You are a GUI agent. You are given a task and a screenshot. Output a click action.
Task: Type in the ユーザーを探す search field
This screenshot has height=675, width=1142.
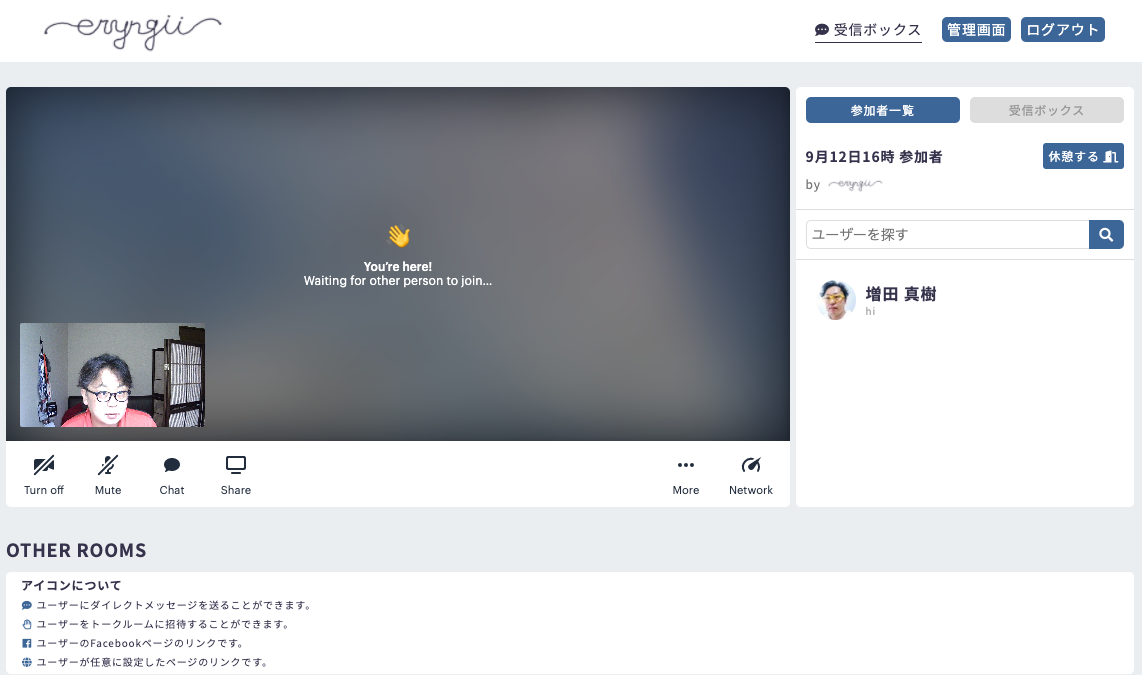tap(947, 235)
